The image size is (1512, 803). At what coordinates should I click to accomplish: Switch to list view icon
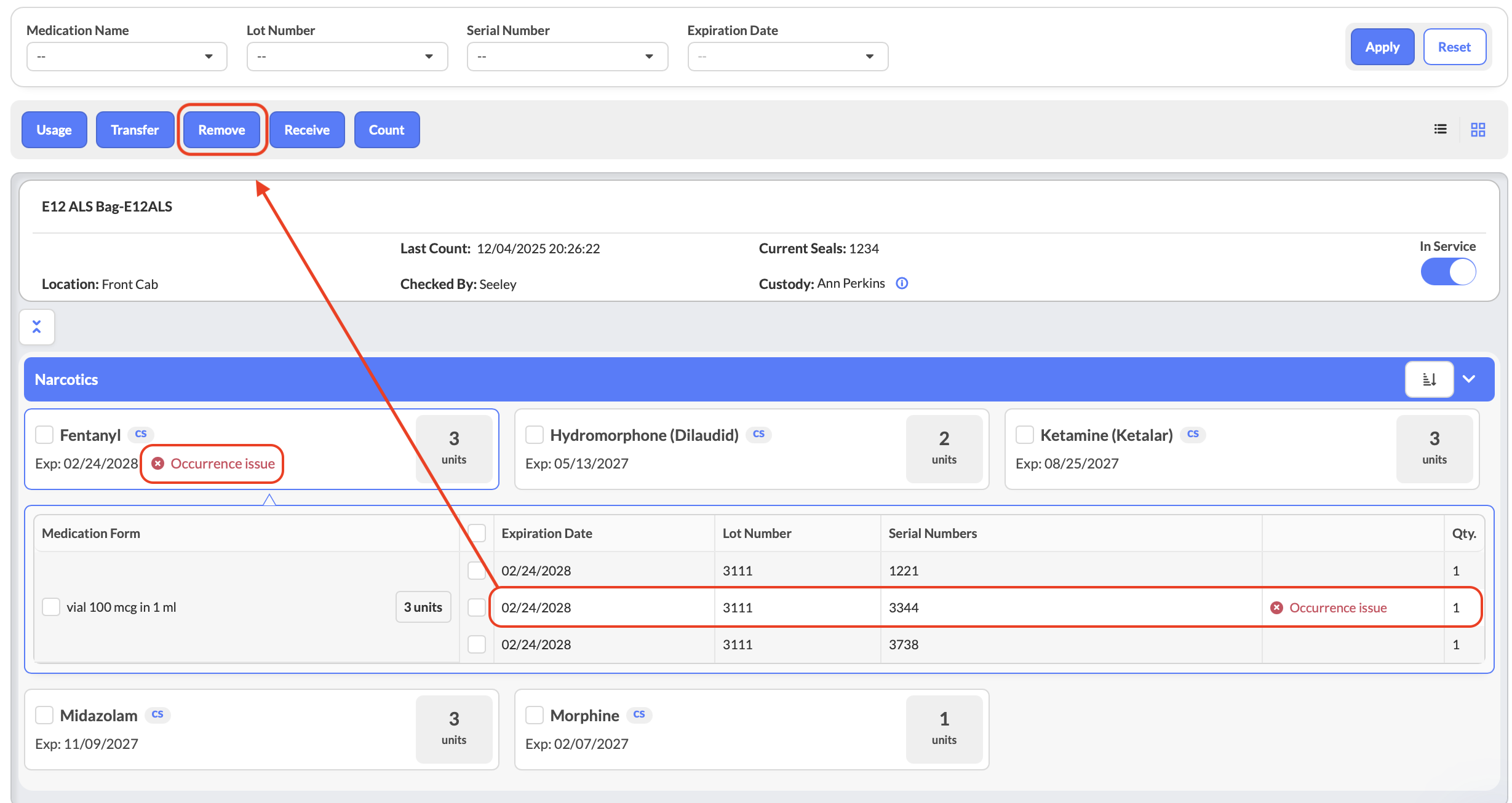1440,129
